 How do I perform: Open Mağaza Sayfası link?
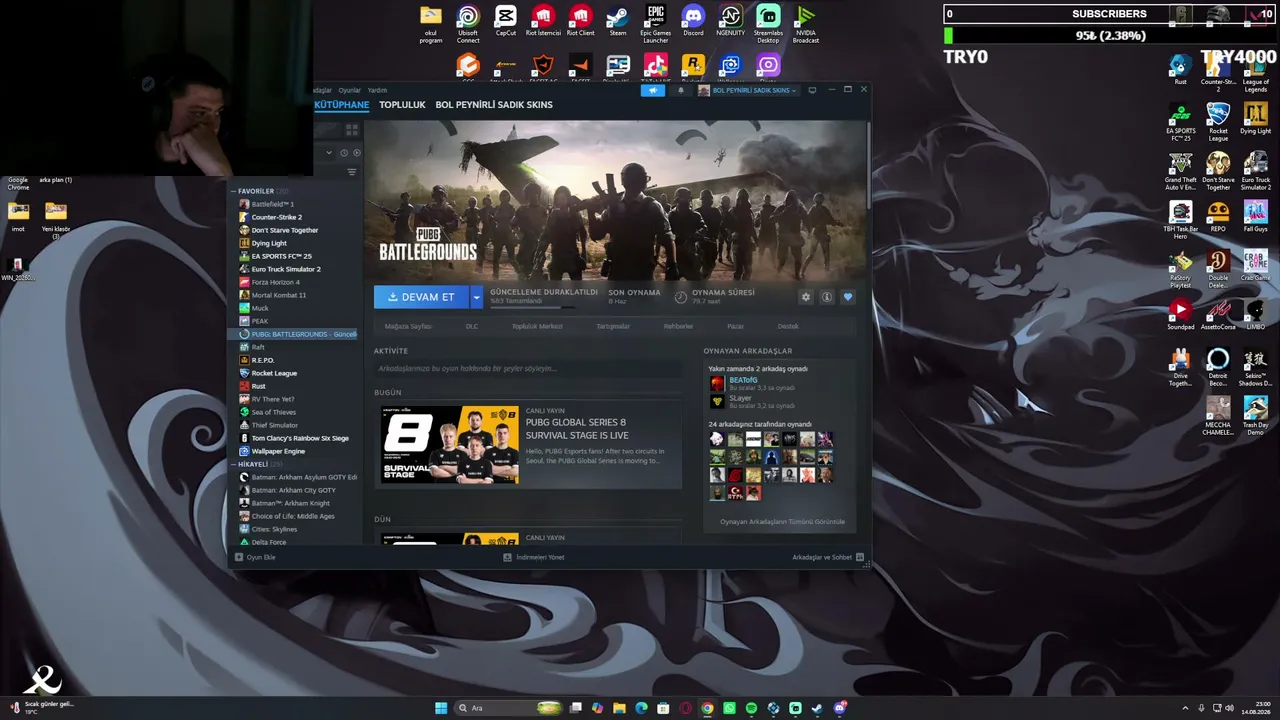coord(408,326)
